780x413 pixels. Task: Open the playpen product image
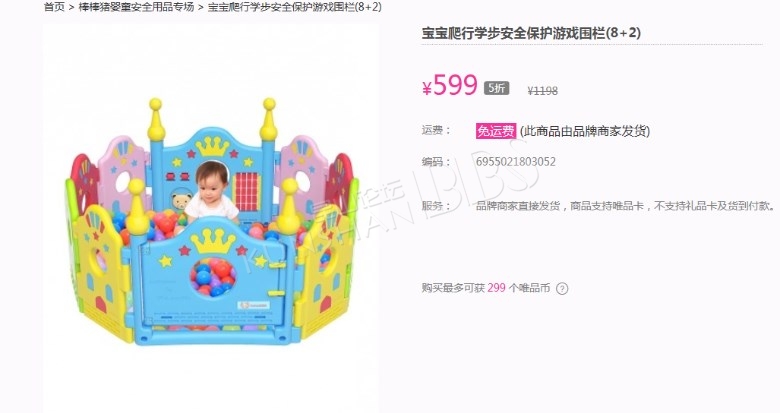coord(211,221)
